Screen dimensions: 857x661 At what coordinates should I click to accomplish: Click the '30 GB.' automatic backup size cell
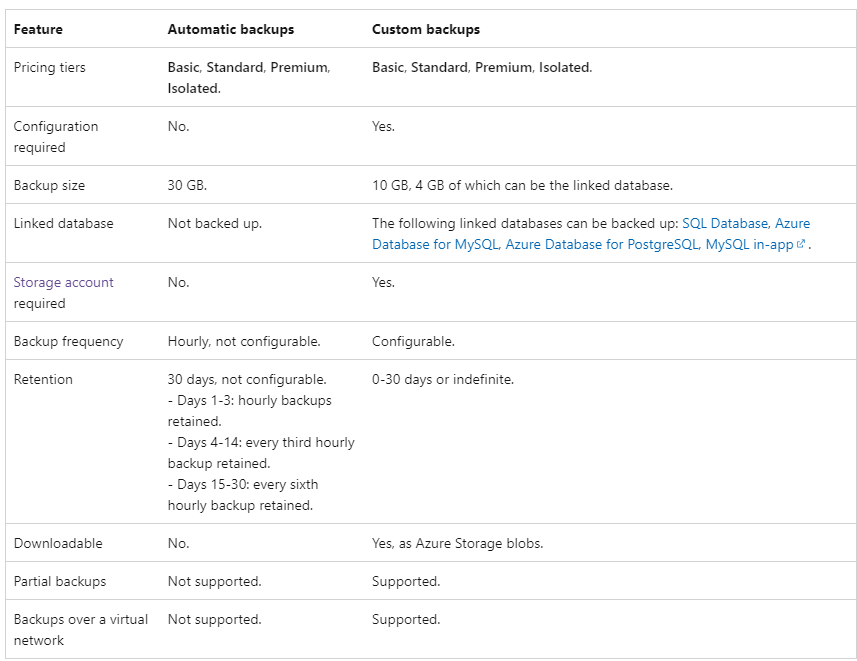tap(187, 185)
